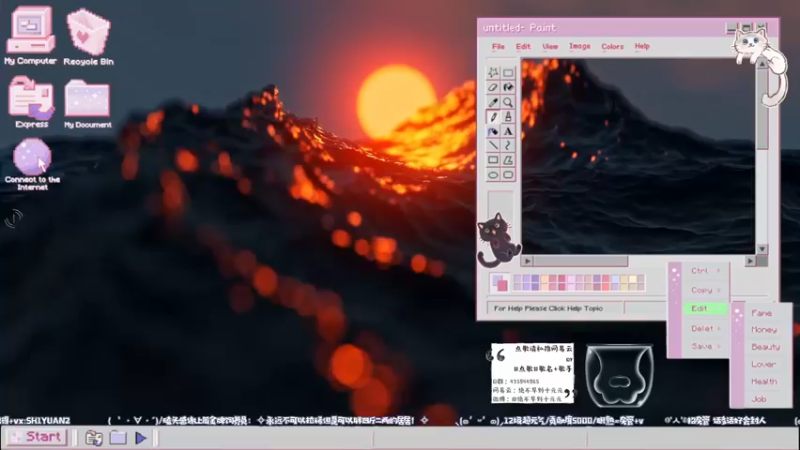Open the My Document folder icon
This screenshot has width=800, height=450.
87,104
